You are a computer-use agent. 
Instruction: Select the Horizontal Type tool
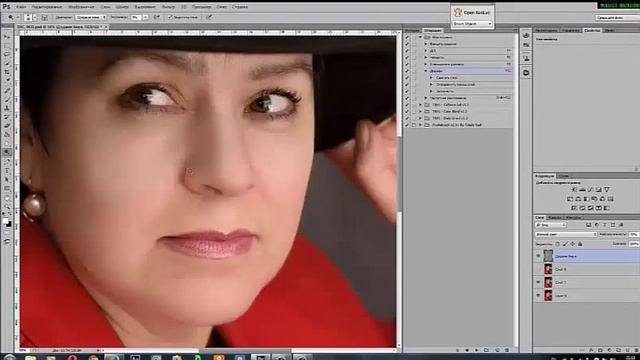(x=7, y=171)
